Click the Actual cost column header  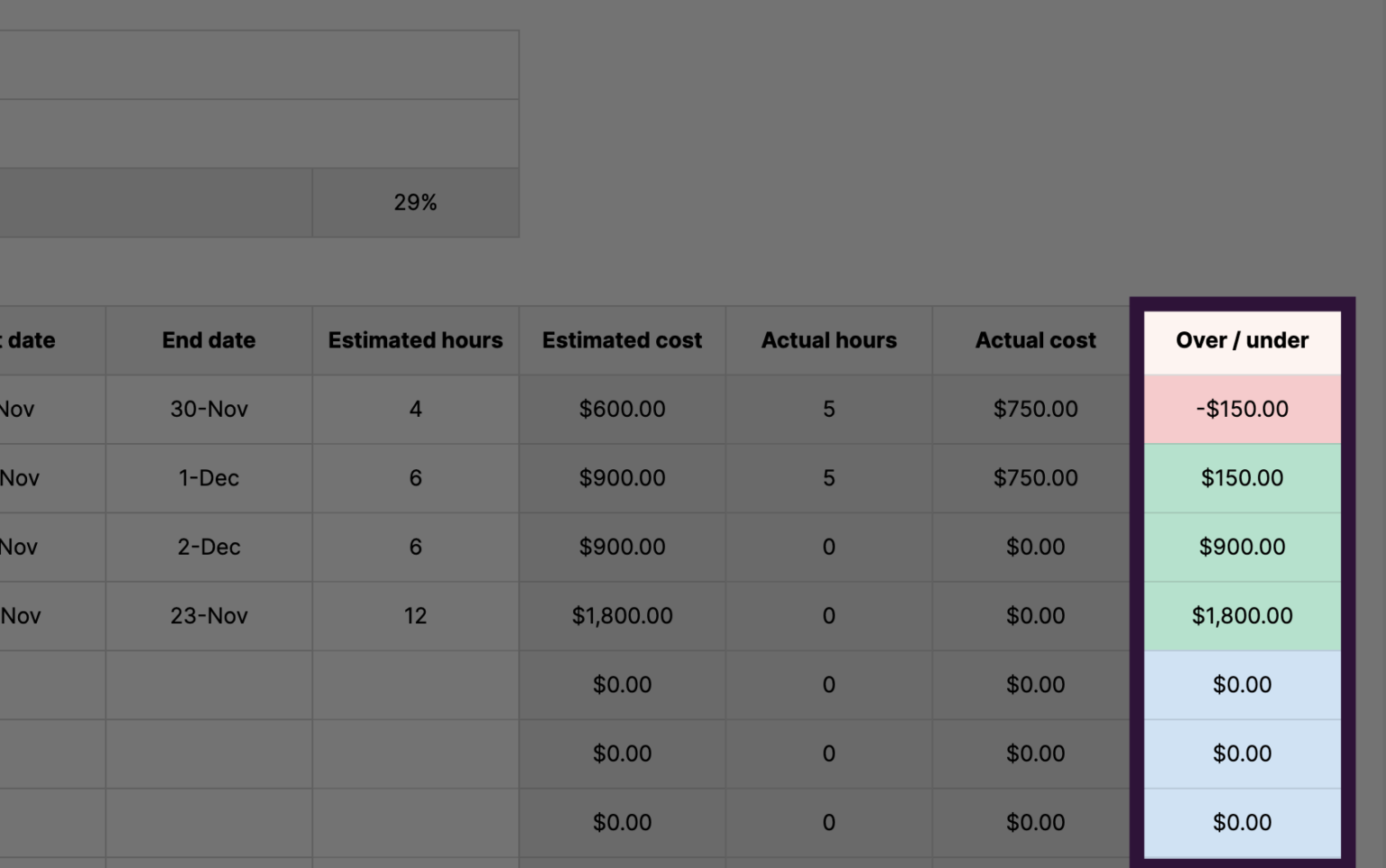coord(1035,340)
